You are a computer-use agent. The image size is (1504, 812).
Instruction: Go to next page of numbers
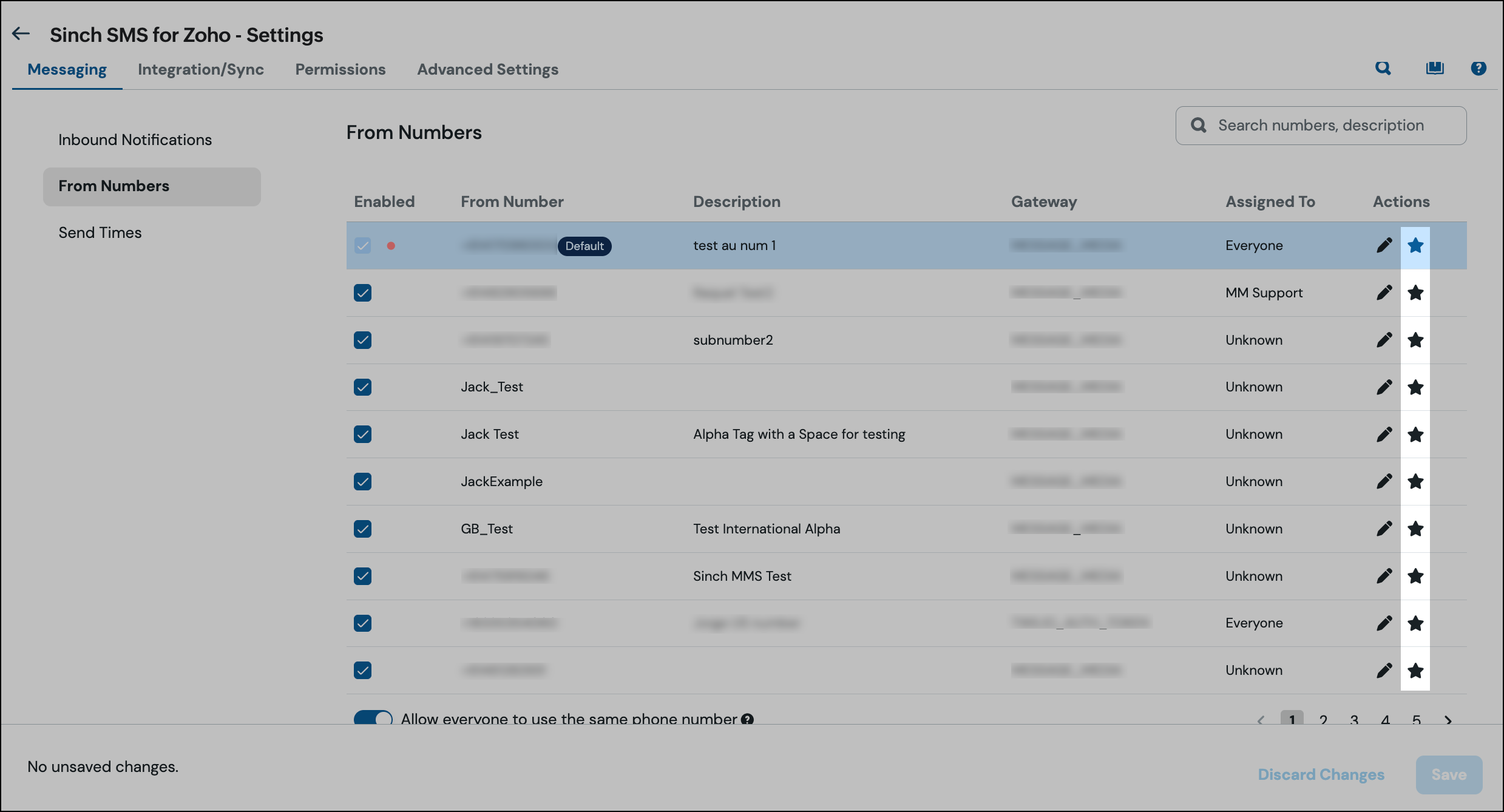(x=1448, y=720)
